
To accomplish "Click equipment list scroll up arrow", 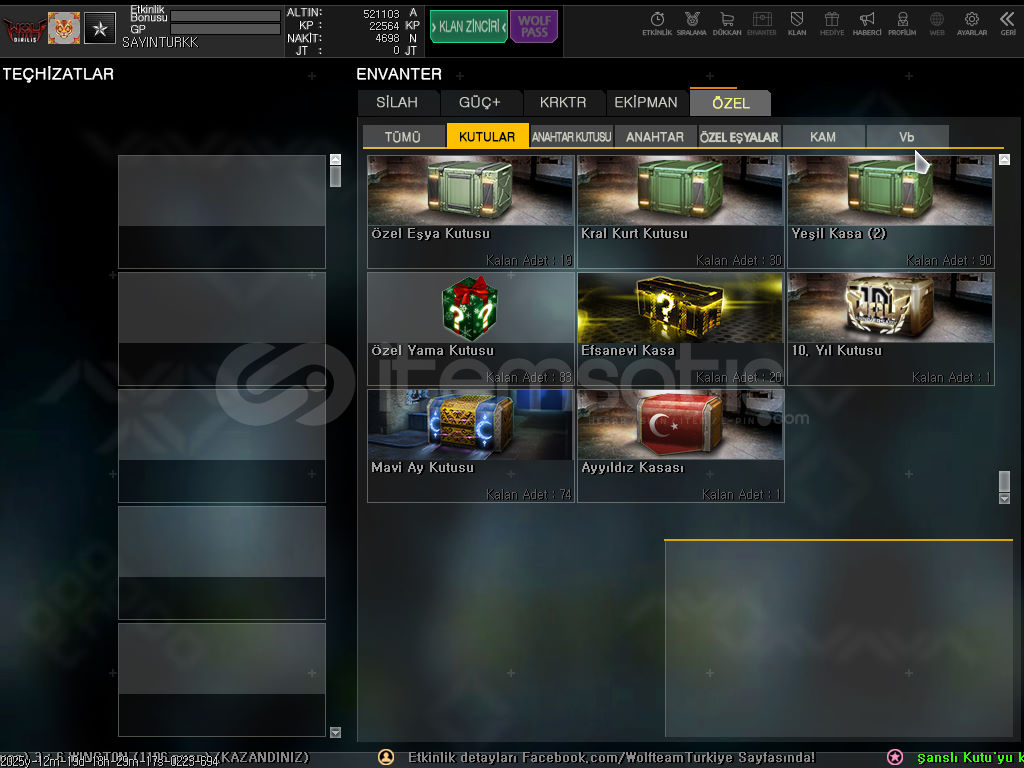I will coord(335,159).
